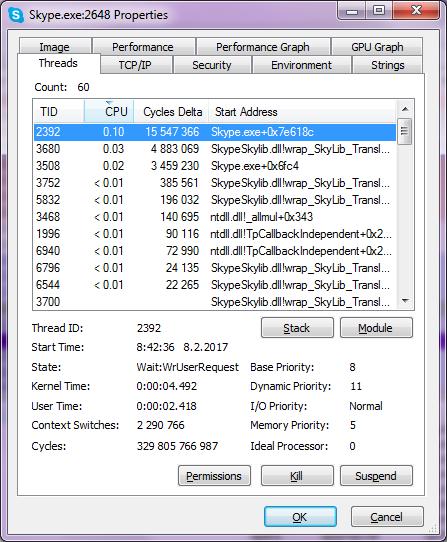Open the TCP/IP tab
Screen dimensions: 447x542
point(136,65)
